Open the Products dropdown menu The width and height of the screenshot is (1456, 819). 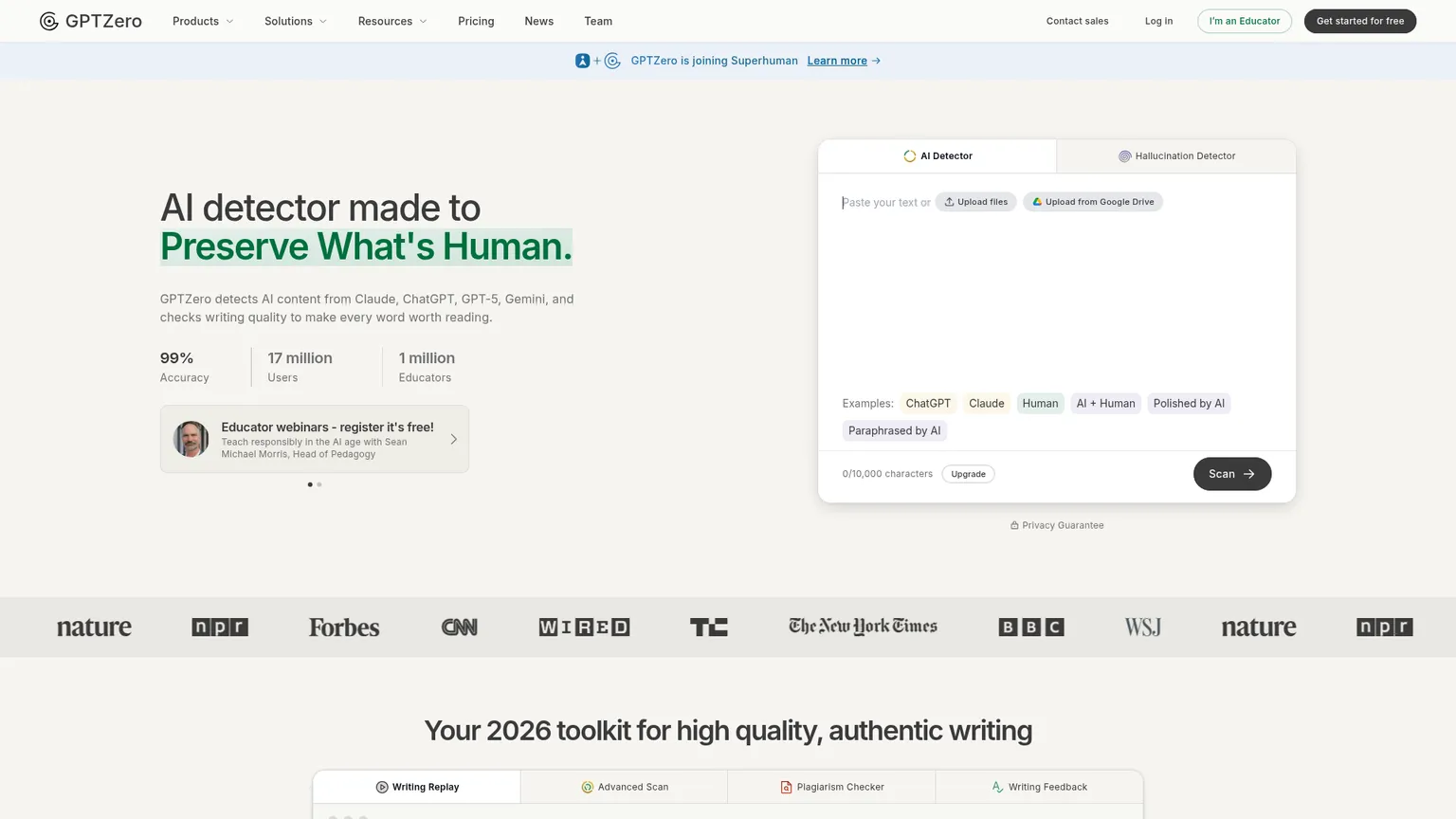tap(203, 21)
